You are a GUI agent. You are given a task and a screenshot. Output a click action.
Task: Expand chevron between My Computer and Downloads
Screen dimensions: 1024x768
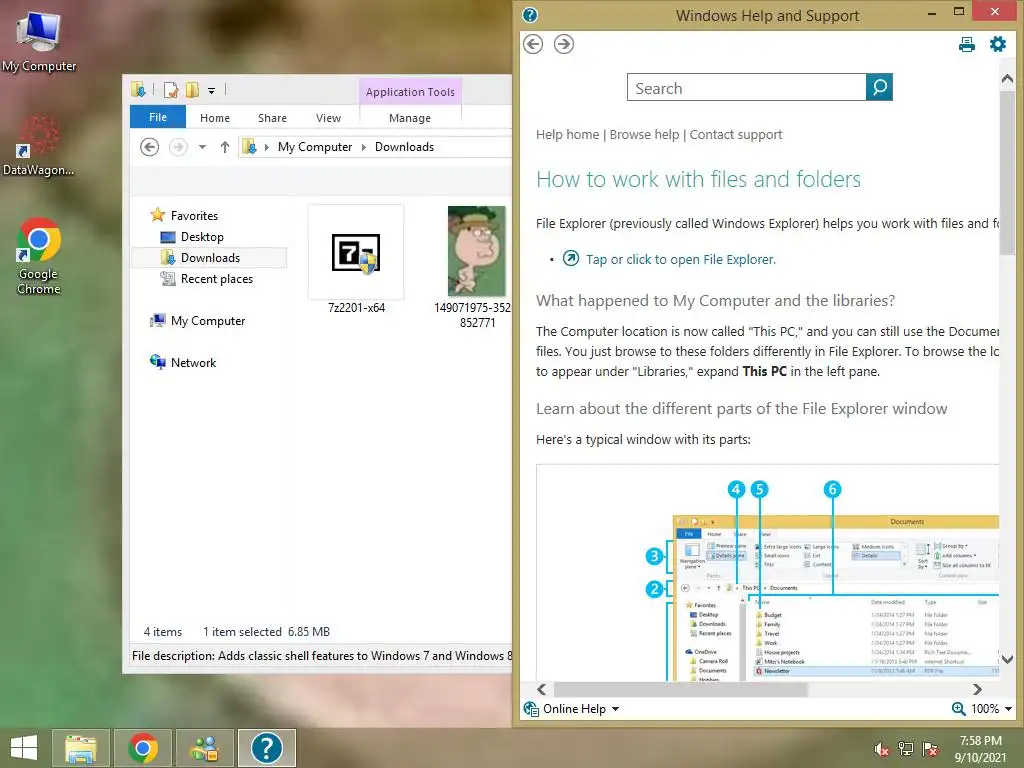pyautogui.click(x=364, y=147)
